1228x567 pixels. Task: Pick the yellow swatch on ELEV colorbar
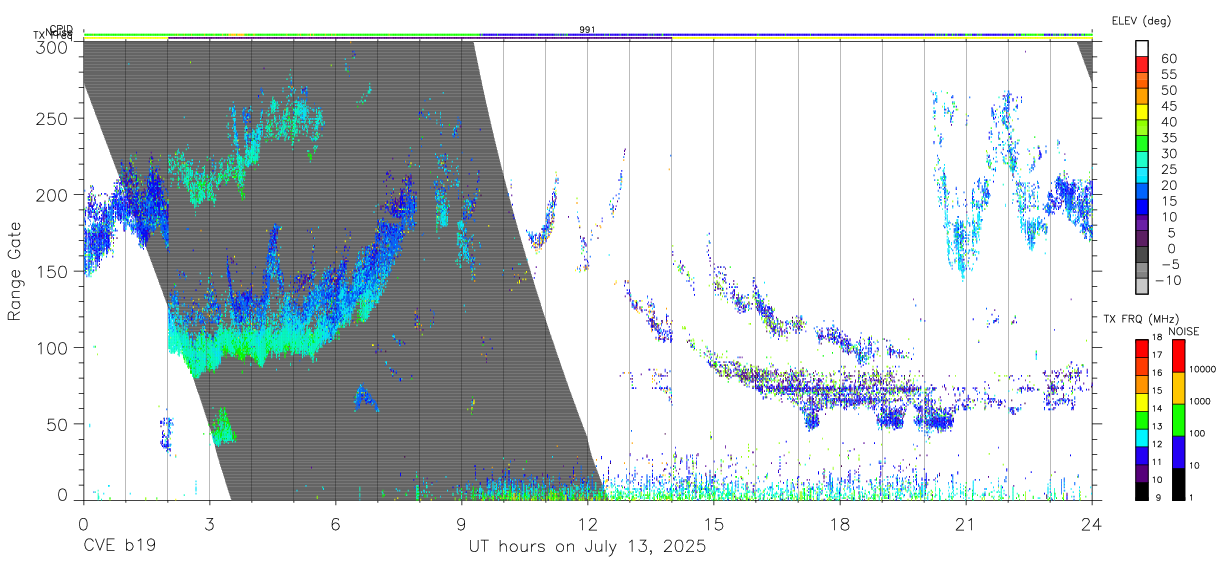tap(1143, 113)
